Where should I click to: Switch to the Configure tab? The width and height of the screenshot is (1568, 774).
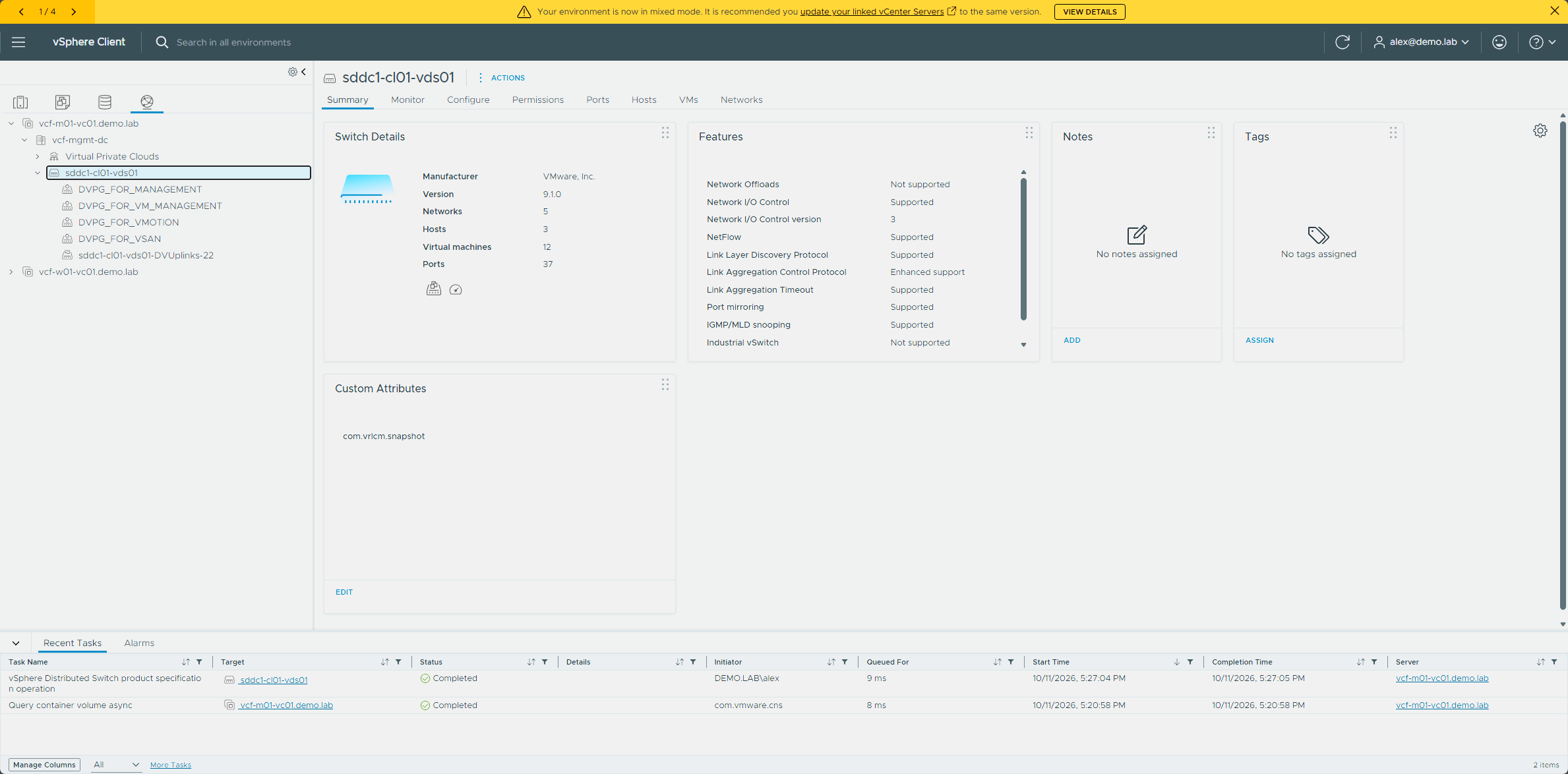468,100
